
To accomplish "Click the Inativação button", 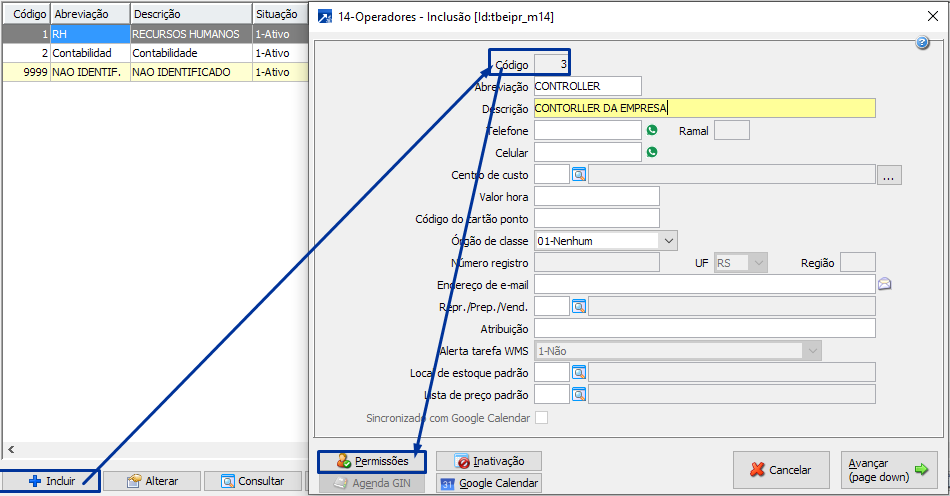I will [489, 461].
